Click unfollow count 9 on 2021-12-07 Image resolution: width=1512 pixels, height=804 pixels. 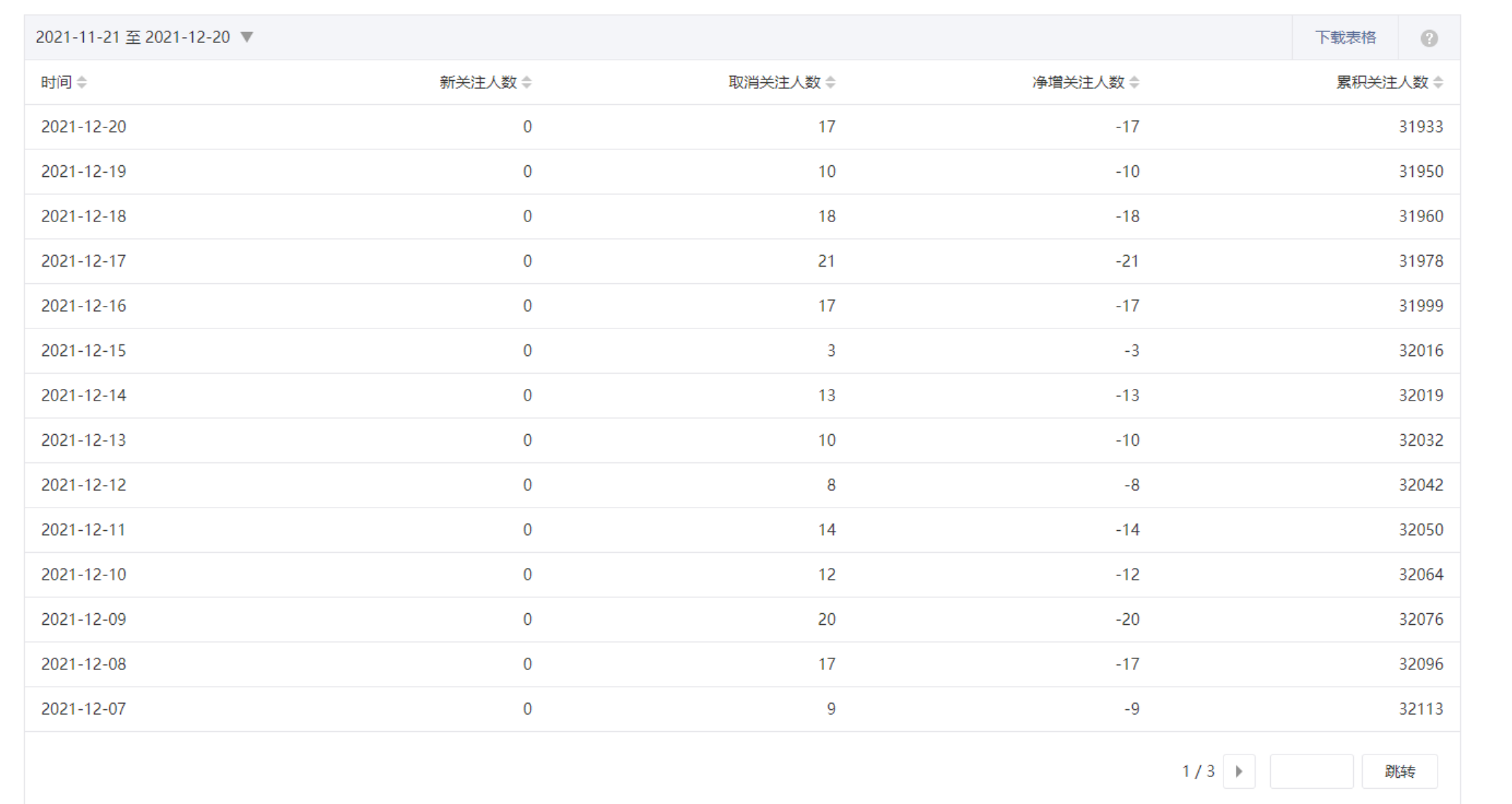tap(831, 709)
